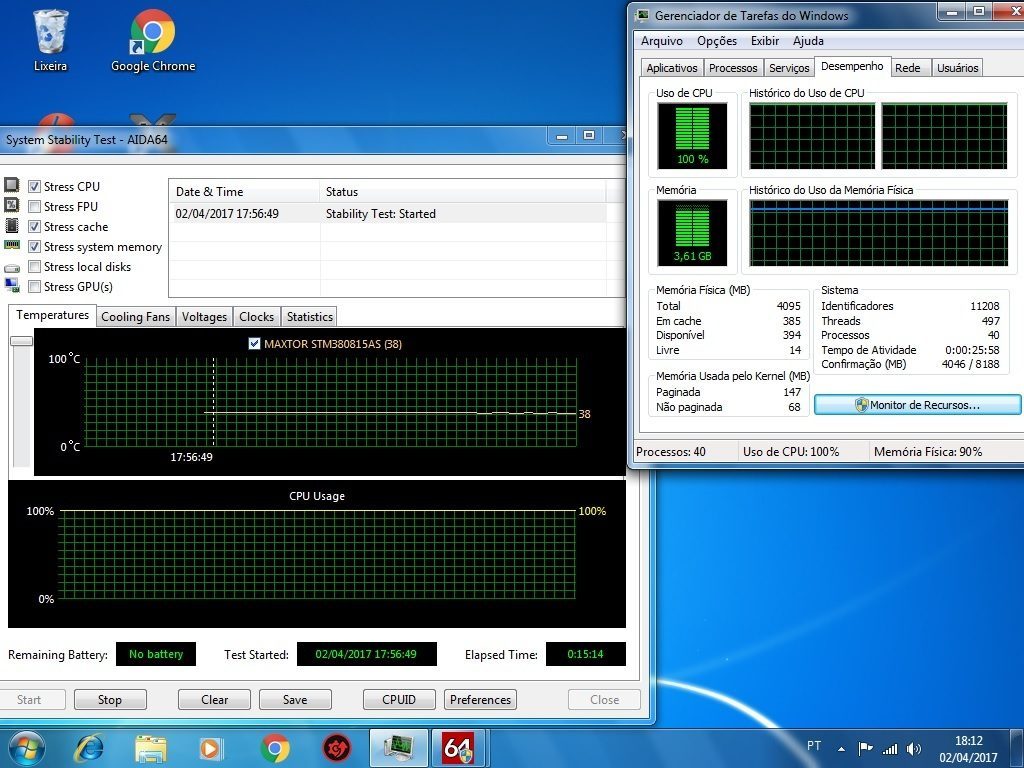
Task: Open volume speaker tray icon
Action: (x=914, y=748)
